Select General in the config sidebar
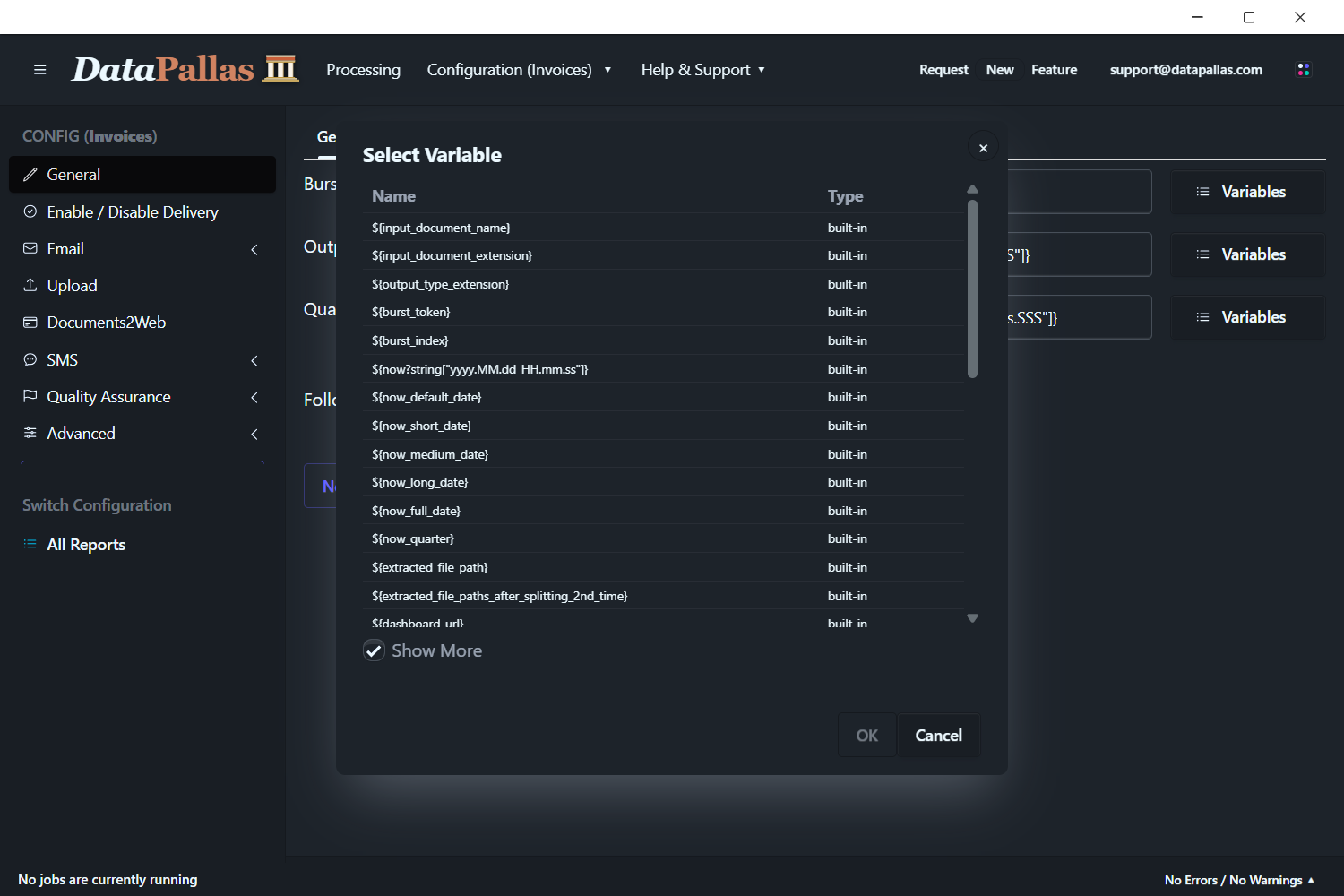 tap(142, 175)
